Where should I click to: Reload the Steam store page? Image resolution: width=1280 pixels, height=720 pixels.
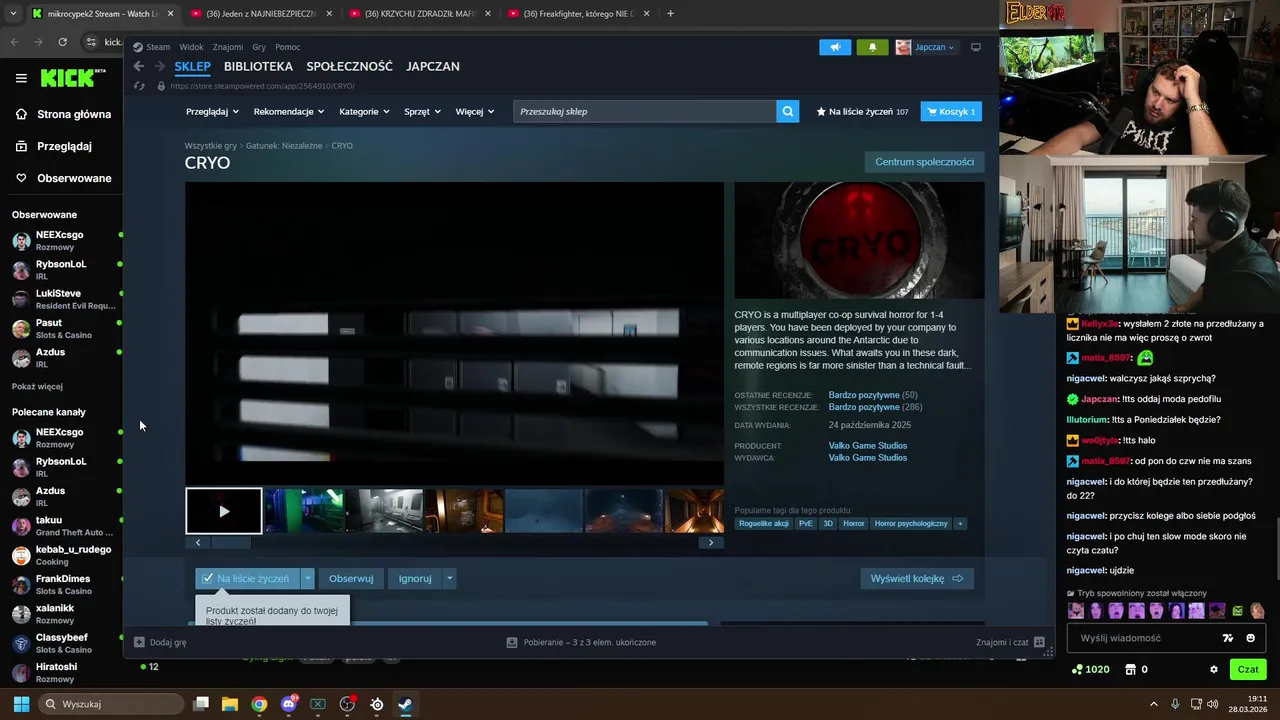point(139,86)
